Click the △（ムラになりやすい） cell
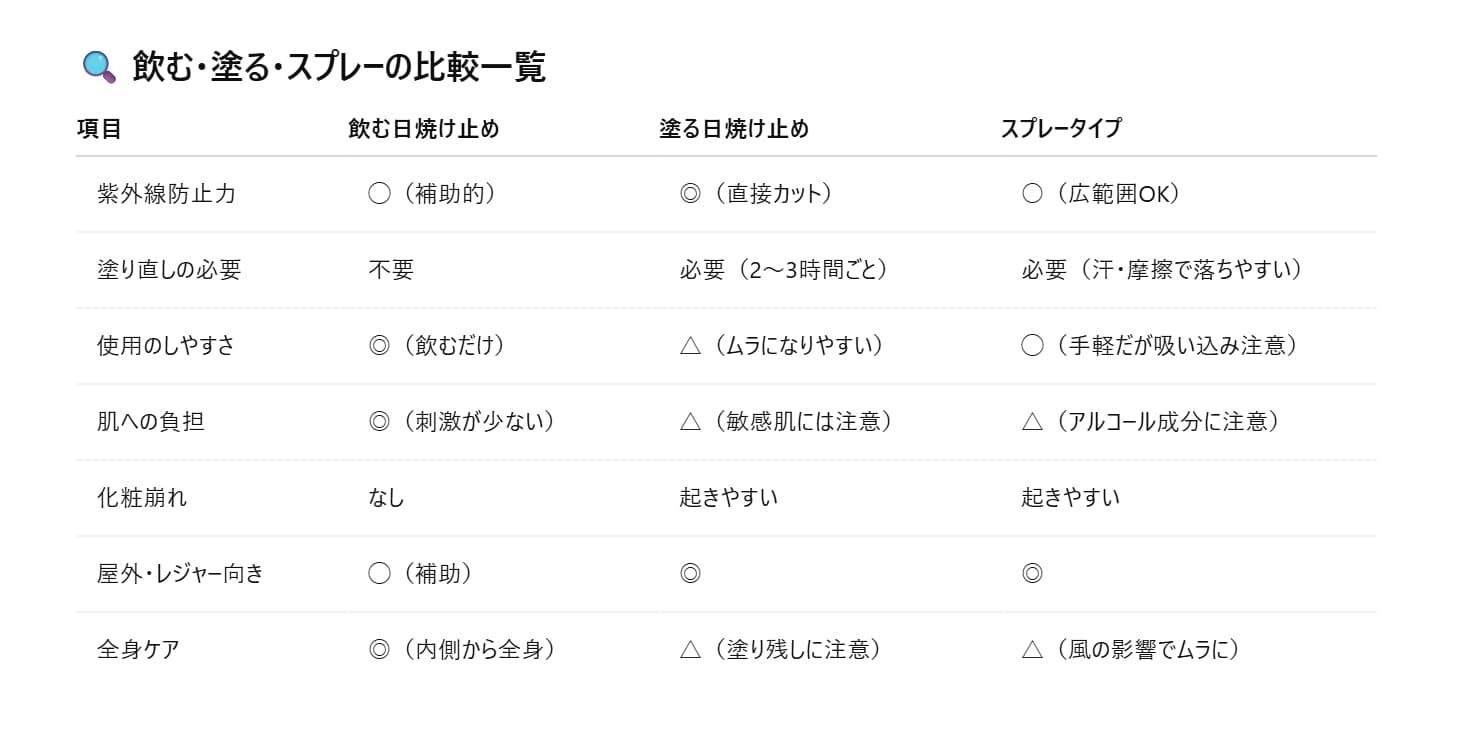Screen dimensions: 1470x731 point(782,346)
